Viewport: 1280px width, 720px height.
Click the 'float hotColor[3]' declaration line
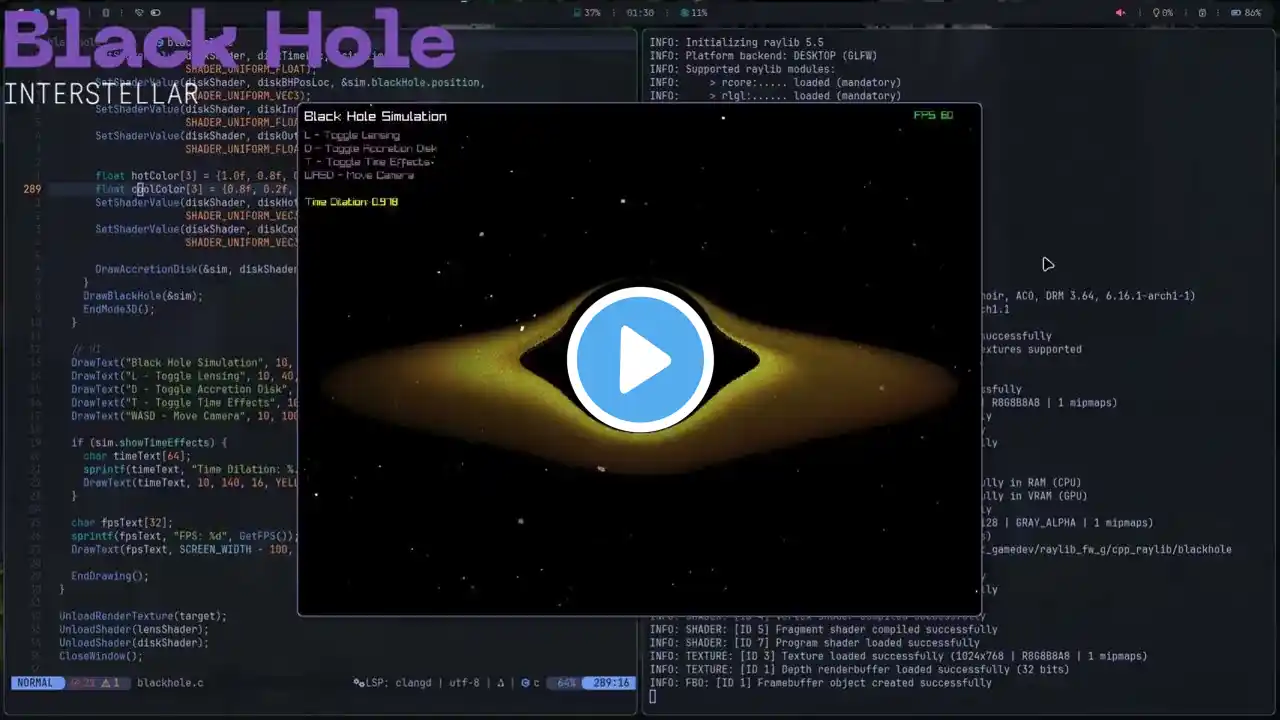click(197, 176)
